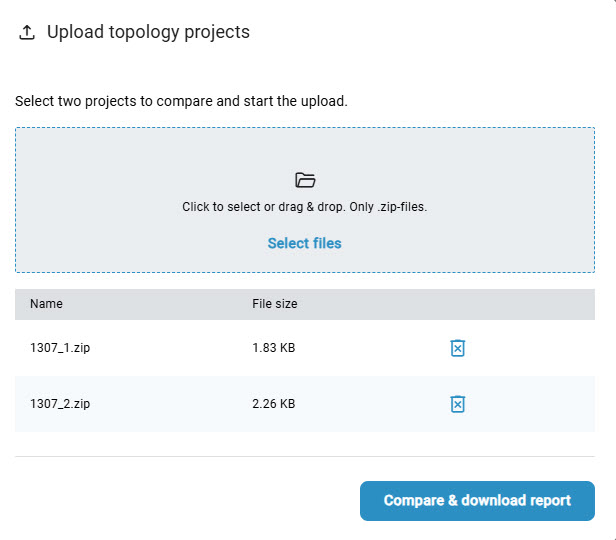Screen dimensions: 616x540
Task: Click Compare & download report button
Action: pyautogui.click(x=477, y=501)
